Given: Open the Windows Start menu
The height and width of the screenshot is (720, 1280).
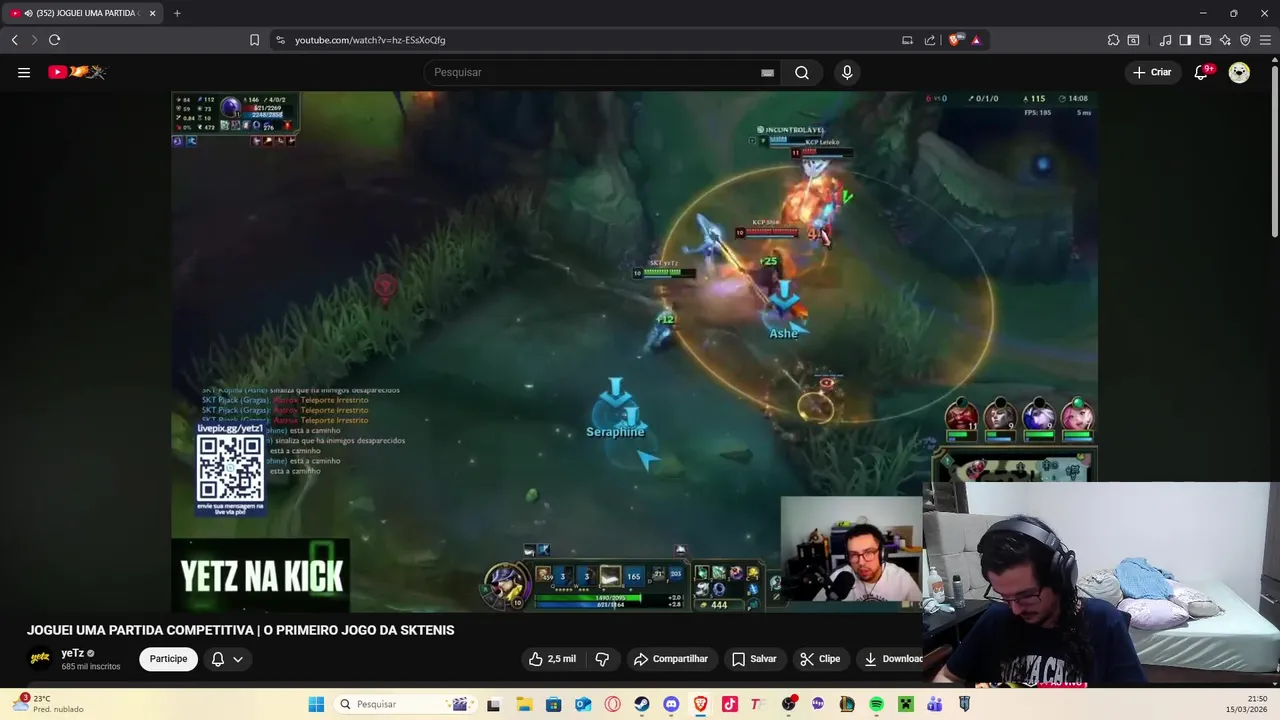Looking at the screenshot, I should pyautogui.click(x=316, y=704).
